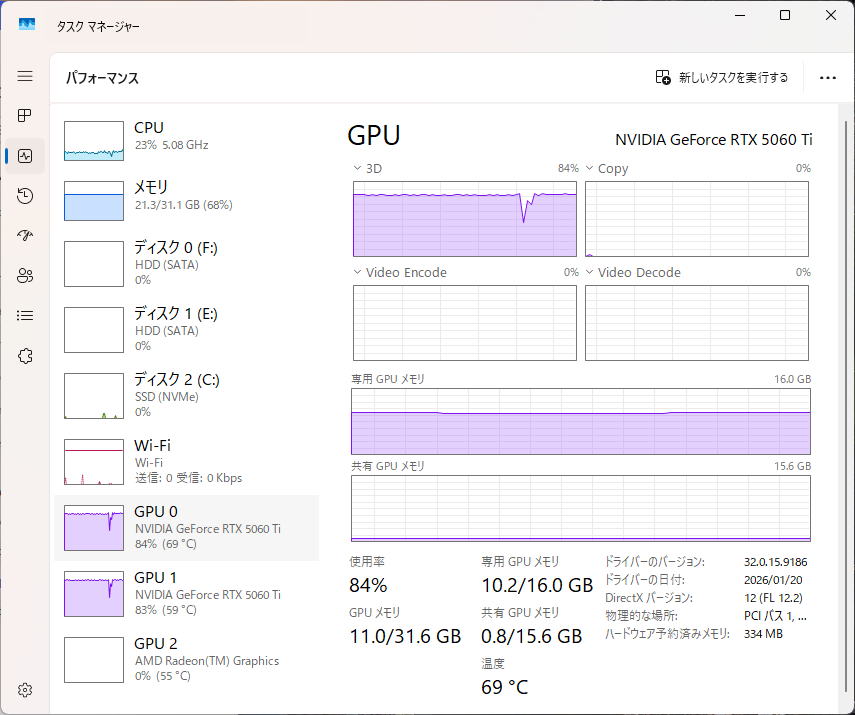Click the 334 MB reserved memory value
The image size is (855, 715).
click(763, 634)
